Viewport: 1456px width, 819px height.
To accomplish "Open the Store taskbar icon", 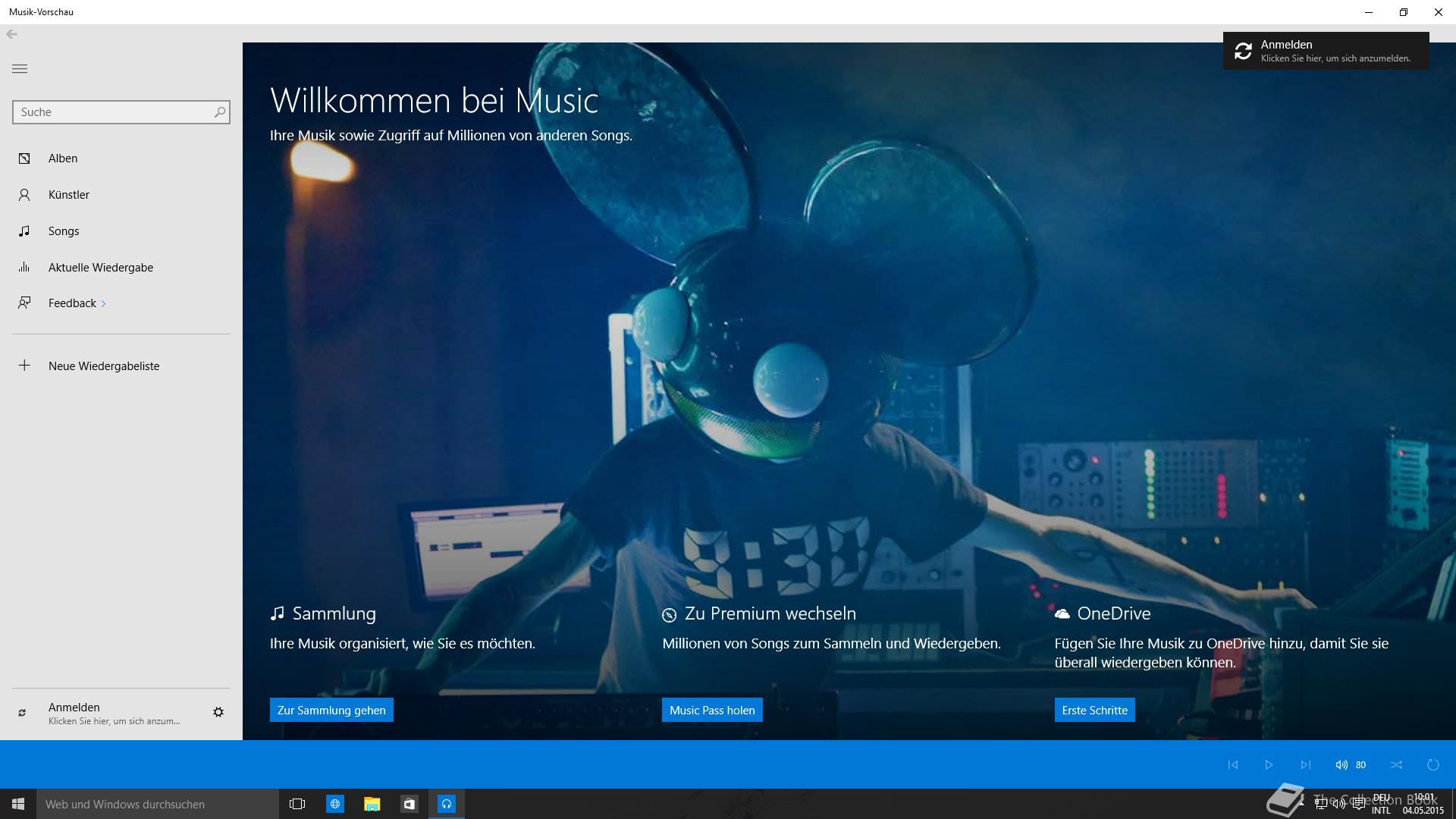I will click(409, 804).
